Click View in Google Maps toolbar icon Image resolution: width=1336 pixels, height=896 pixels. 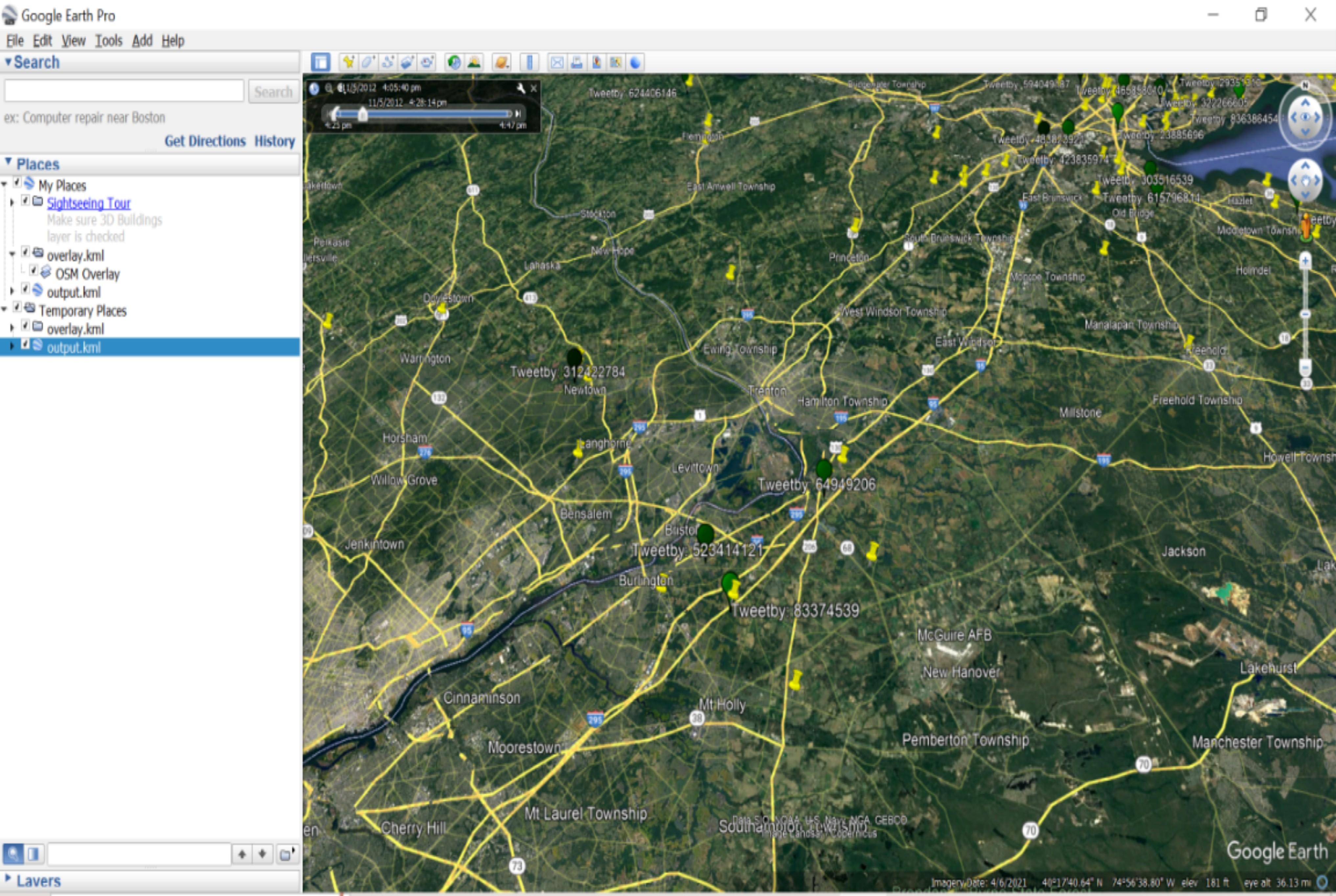tap(615, 62)
